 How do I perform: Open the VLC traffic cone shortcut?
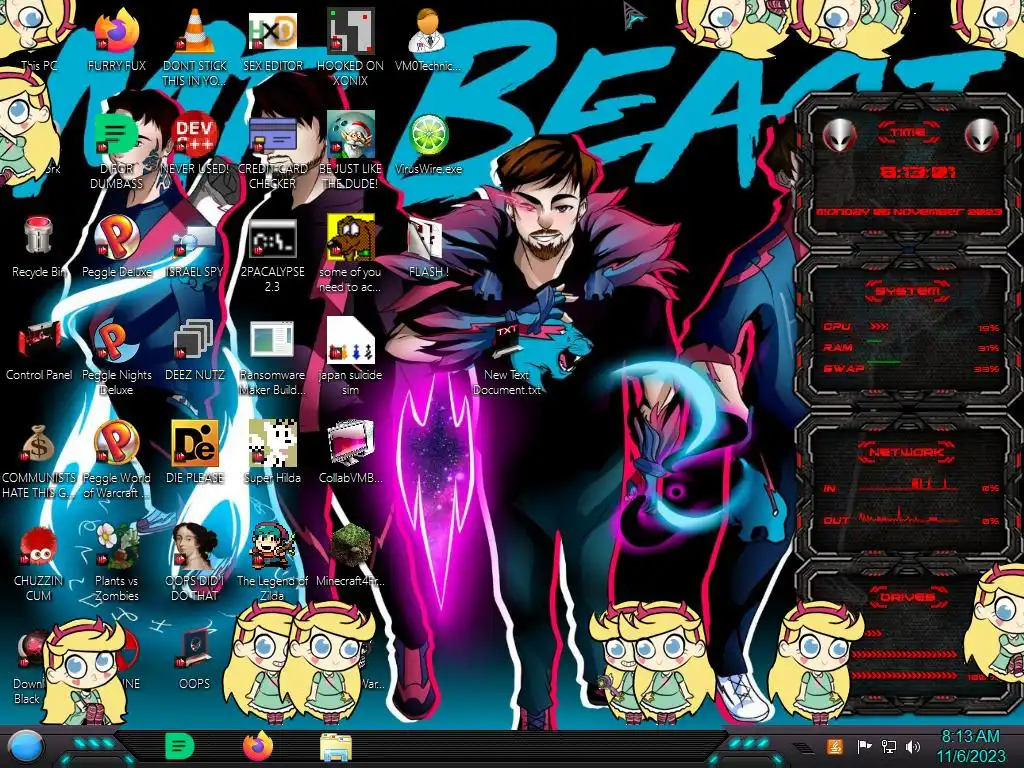tap(195, 46)
